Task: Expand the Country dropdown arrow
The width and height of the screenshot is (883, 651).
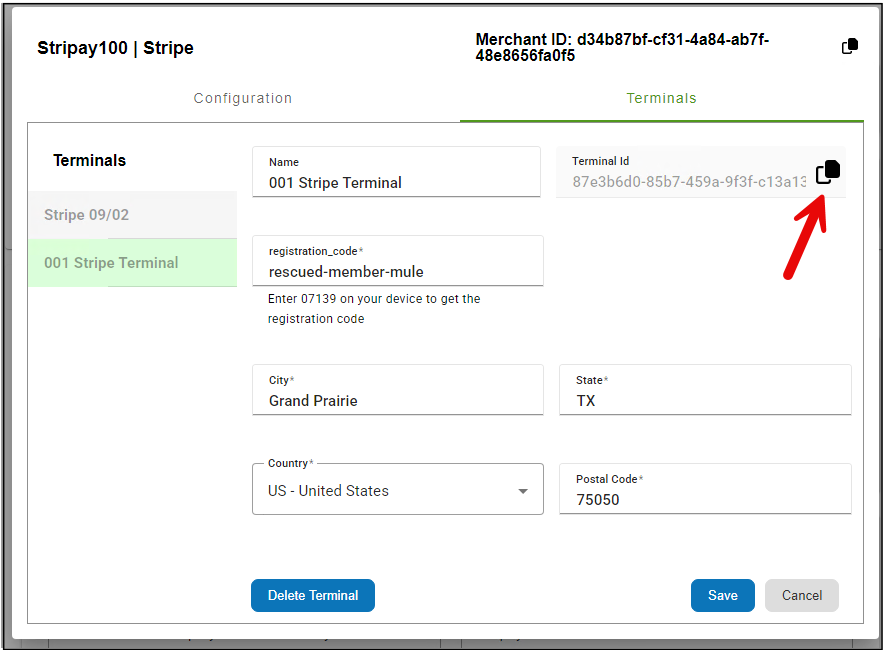Action: pos(522,491)
